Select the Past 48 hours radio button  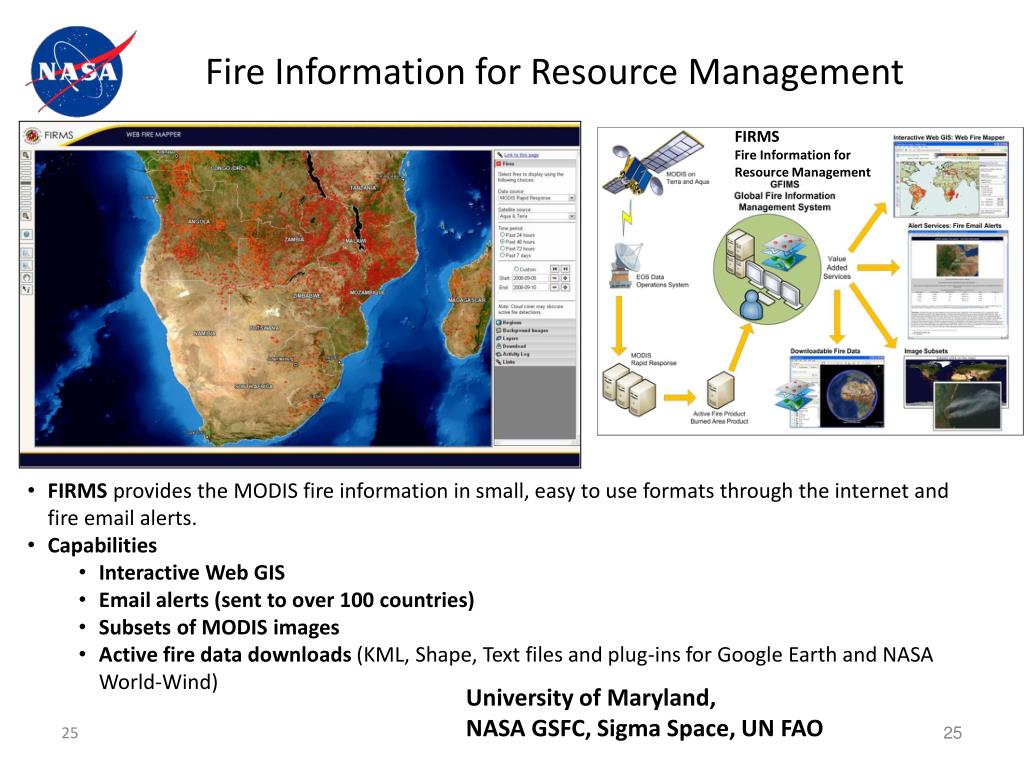pos(502,242)
